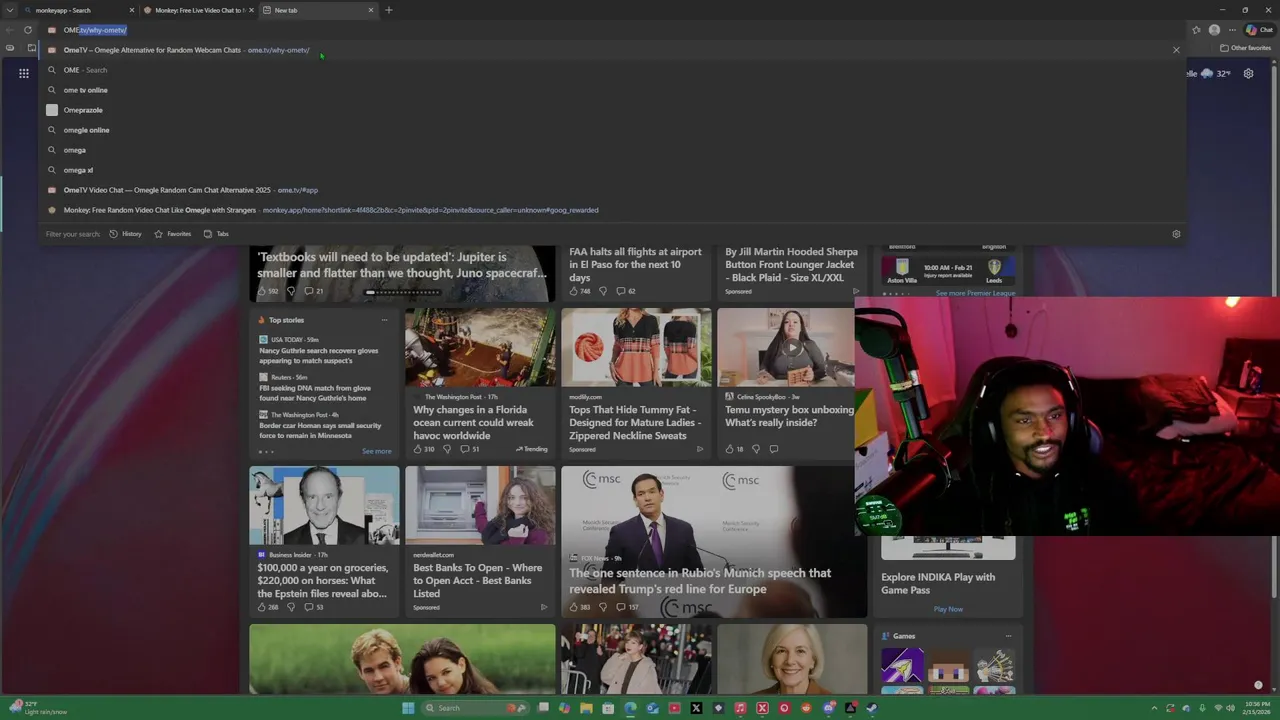The width and height of the screenshot is (1280, 720).
Task: Click the 'Filter your search' field
Action: click(73, 234)
